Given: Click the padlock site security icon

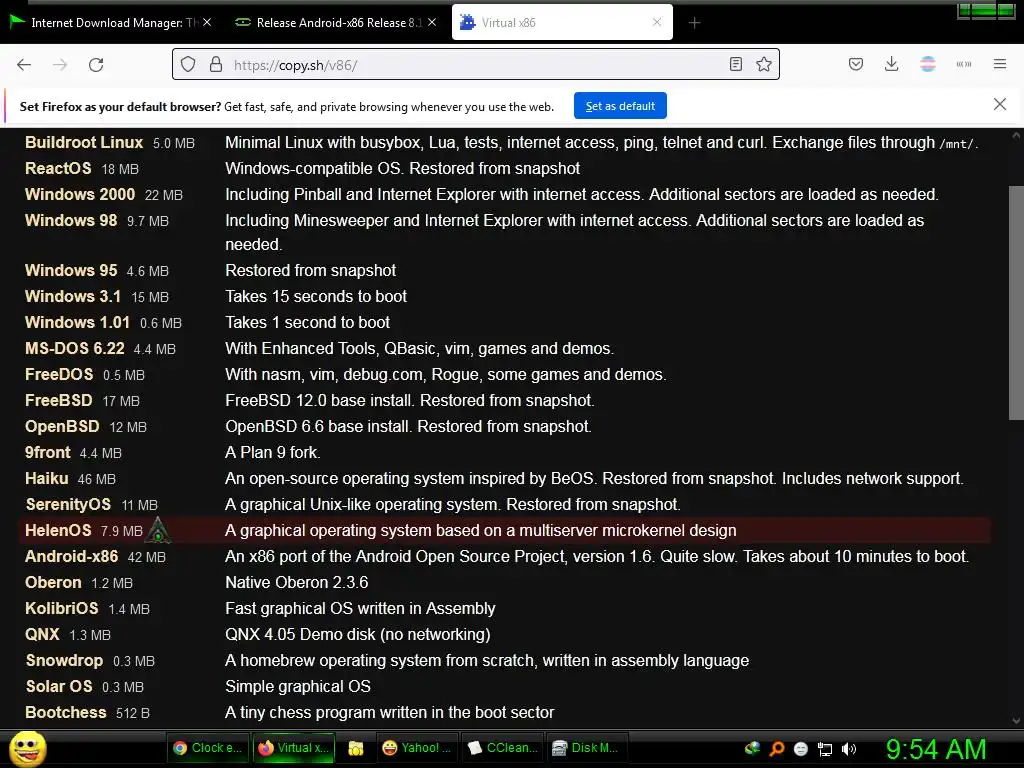Looking at the screenshot, I should [216, 64].
